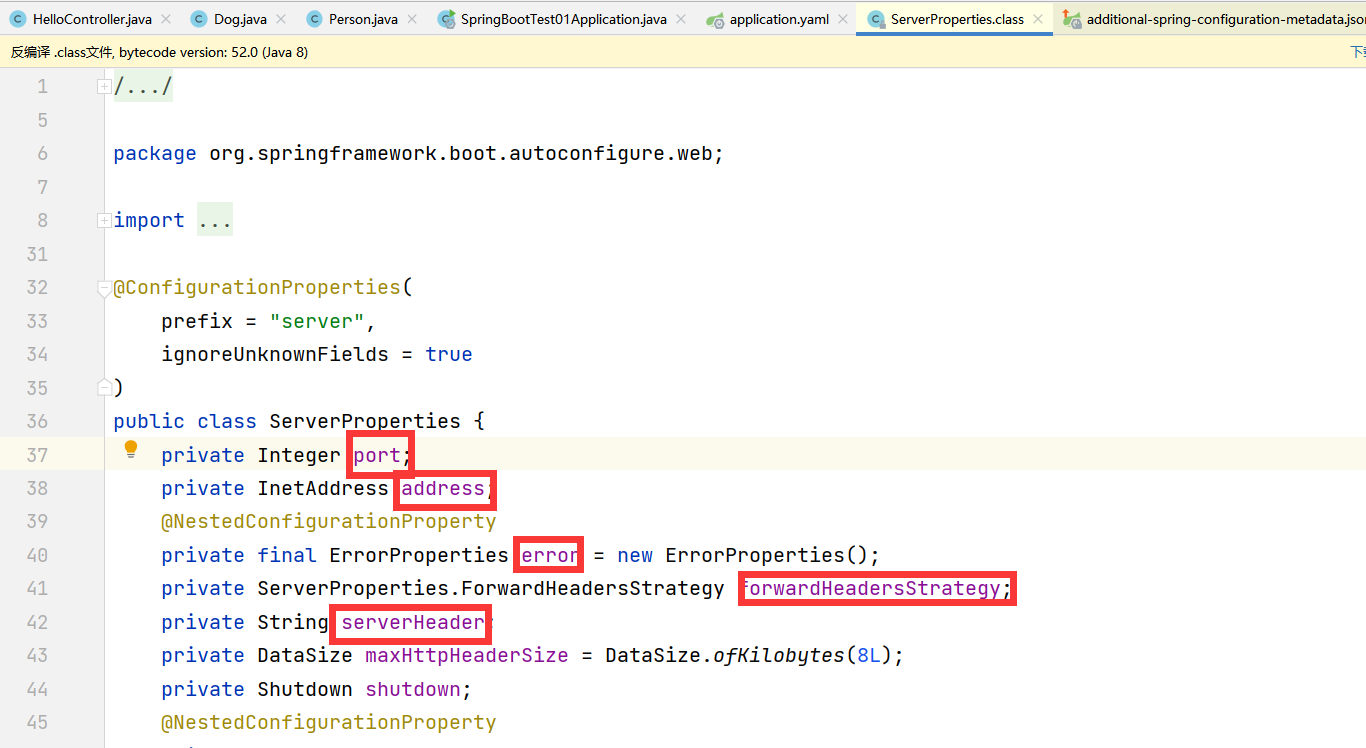Click the maxHttpHeaderSize field name
This screenshot has height=748, width=1366.
pos(467,655)
